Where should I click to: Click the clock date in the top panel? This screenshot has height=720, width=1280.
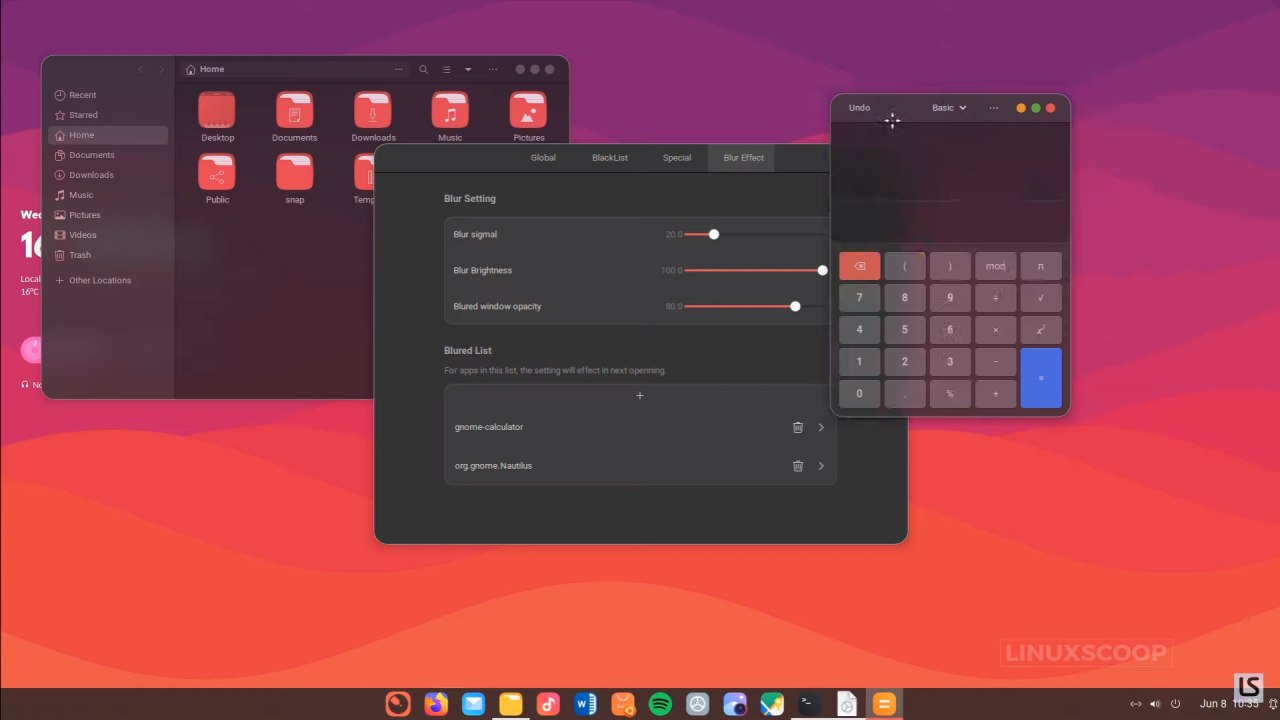1228,704
